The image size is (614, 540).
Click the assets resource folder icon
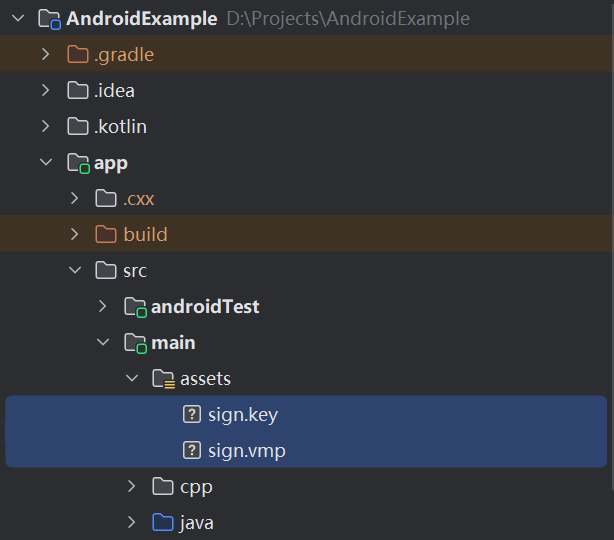[163, 379]
